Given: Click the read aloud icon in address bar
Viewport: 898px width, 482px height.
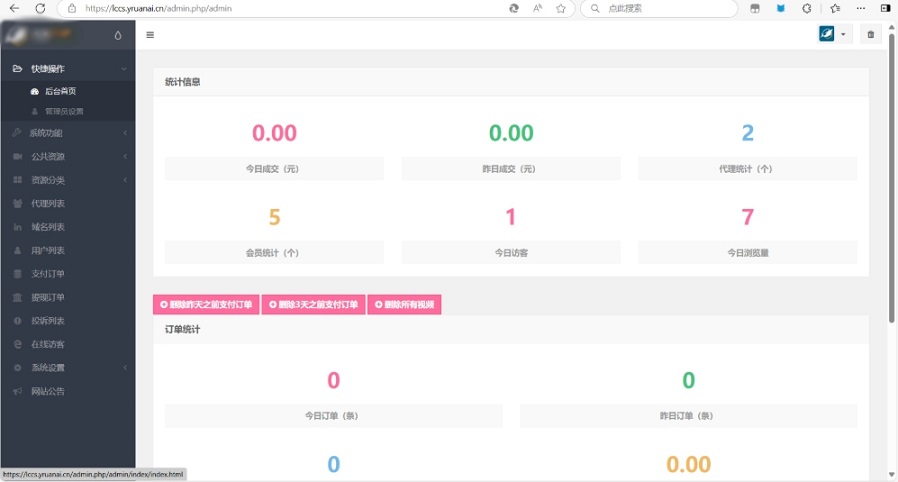Looking at the screenshot, I should (x=537, y=8).
